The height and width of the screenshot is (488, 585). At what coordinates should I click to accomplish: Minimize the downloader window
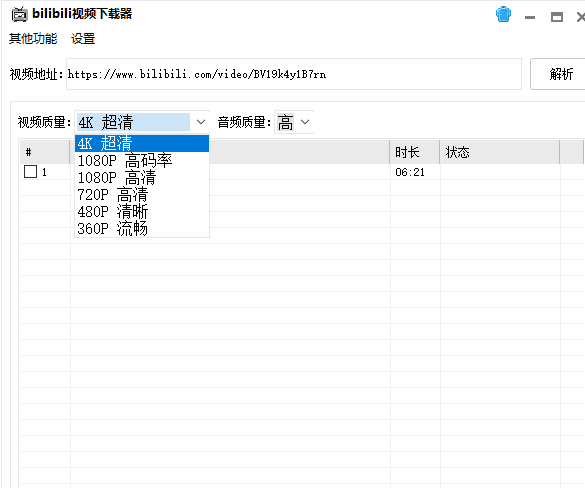point(530,17)
